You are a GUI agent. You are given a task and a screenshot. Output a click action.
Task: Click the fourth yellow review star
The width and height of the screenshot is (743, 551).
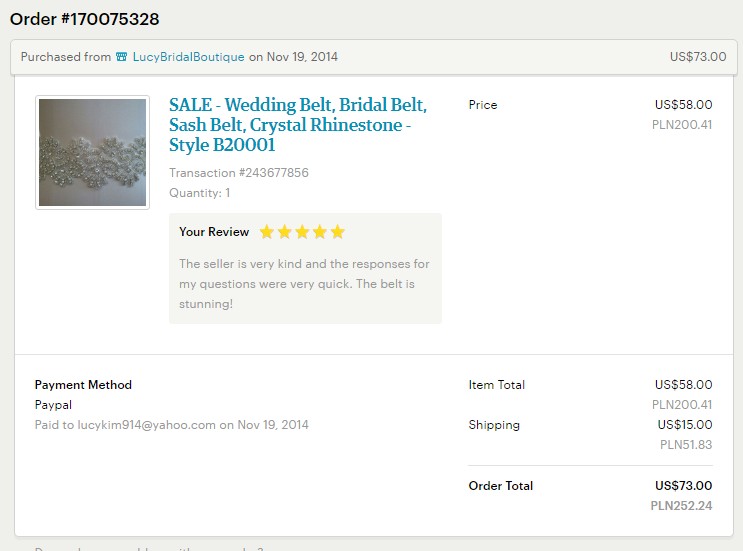[x=320, y=232]
